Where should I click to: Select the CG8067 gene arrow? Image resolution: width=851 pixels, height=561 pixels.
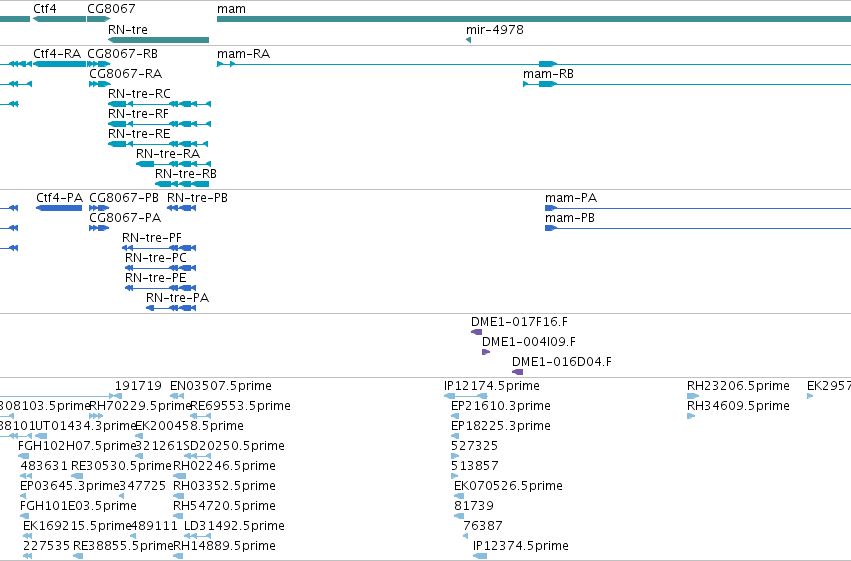click(98, 19)
